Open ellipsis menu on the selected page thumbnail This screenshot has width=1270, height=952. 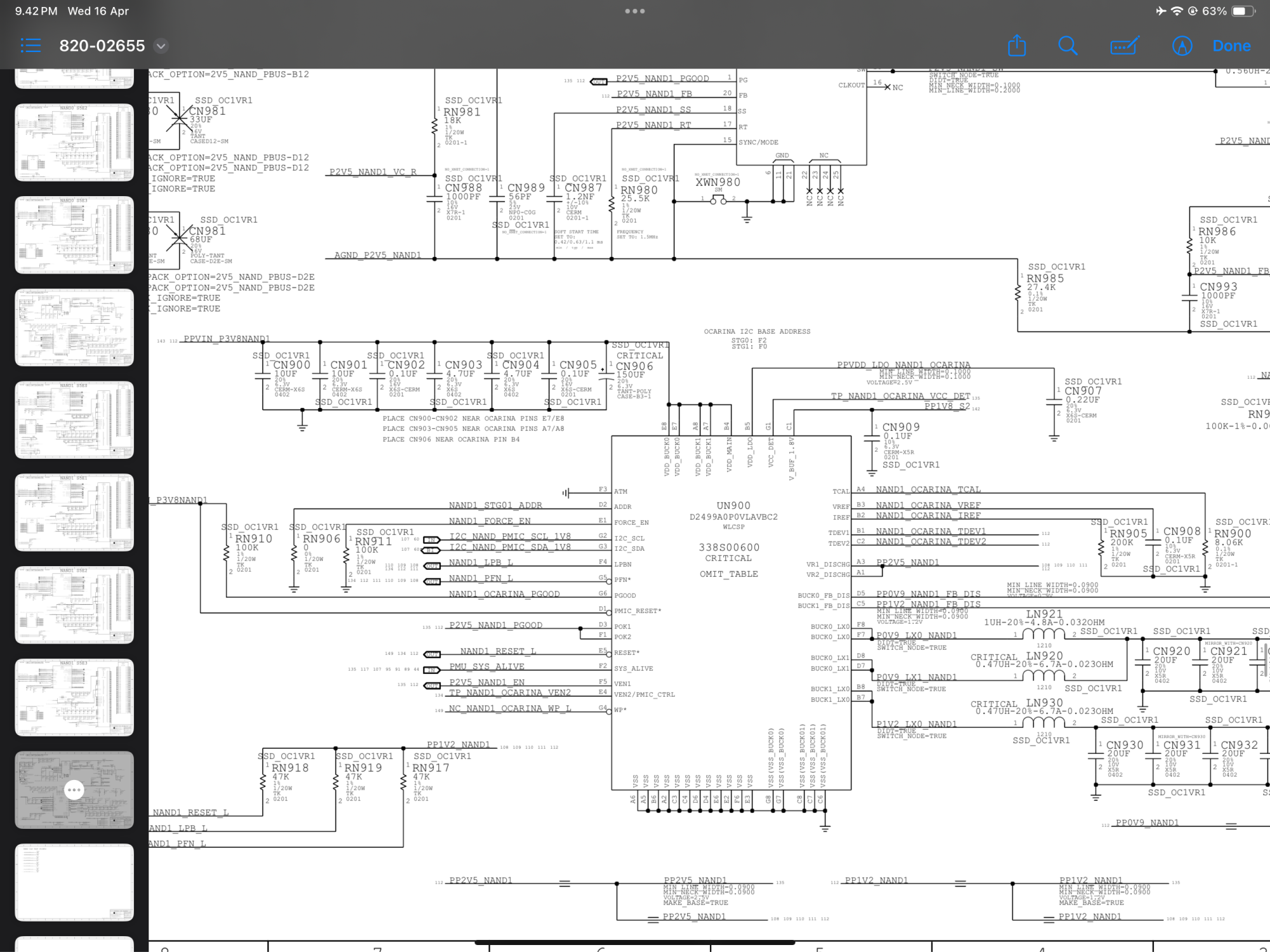[74, 790]
